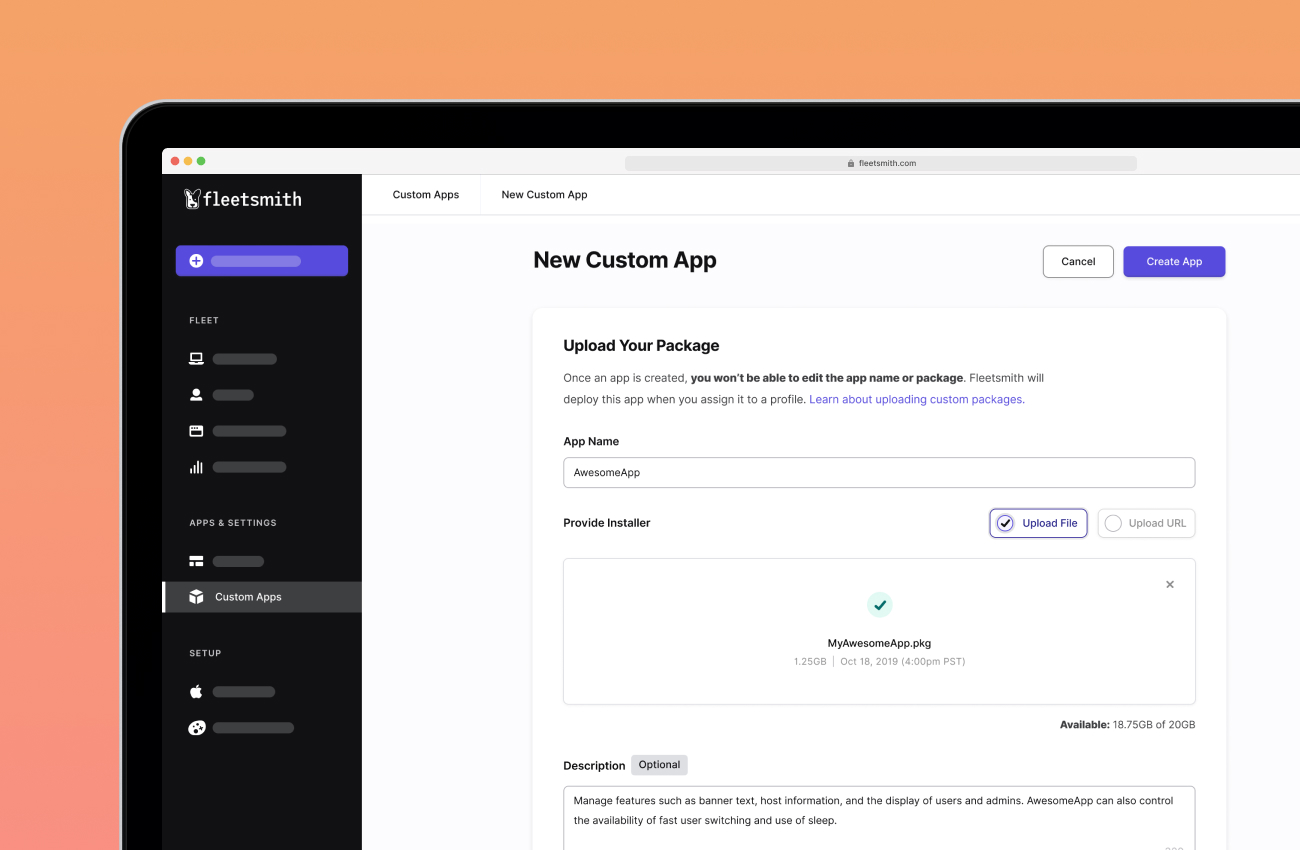Click the Optional badge beside Description

(x=659, y=765)
